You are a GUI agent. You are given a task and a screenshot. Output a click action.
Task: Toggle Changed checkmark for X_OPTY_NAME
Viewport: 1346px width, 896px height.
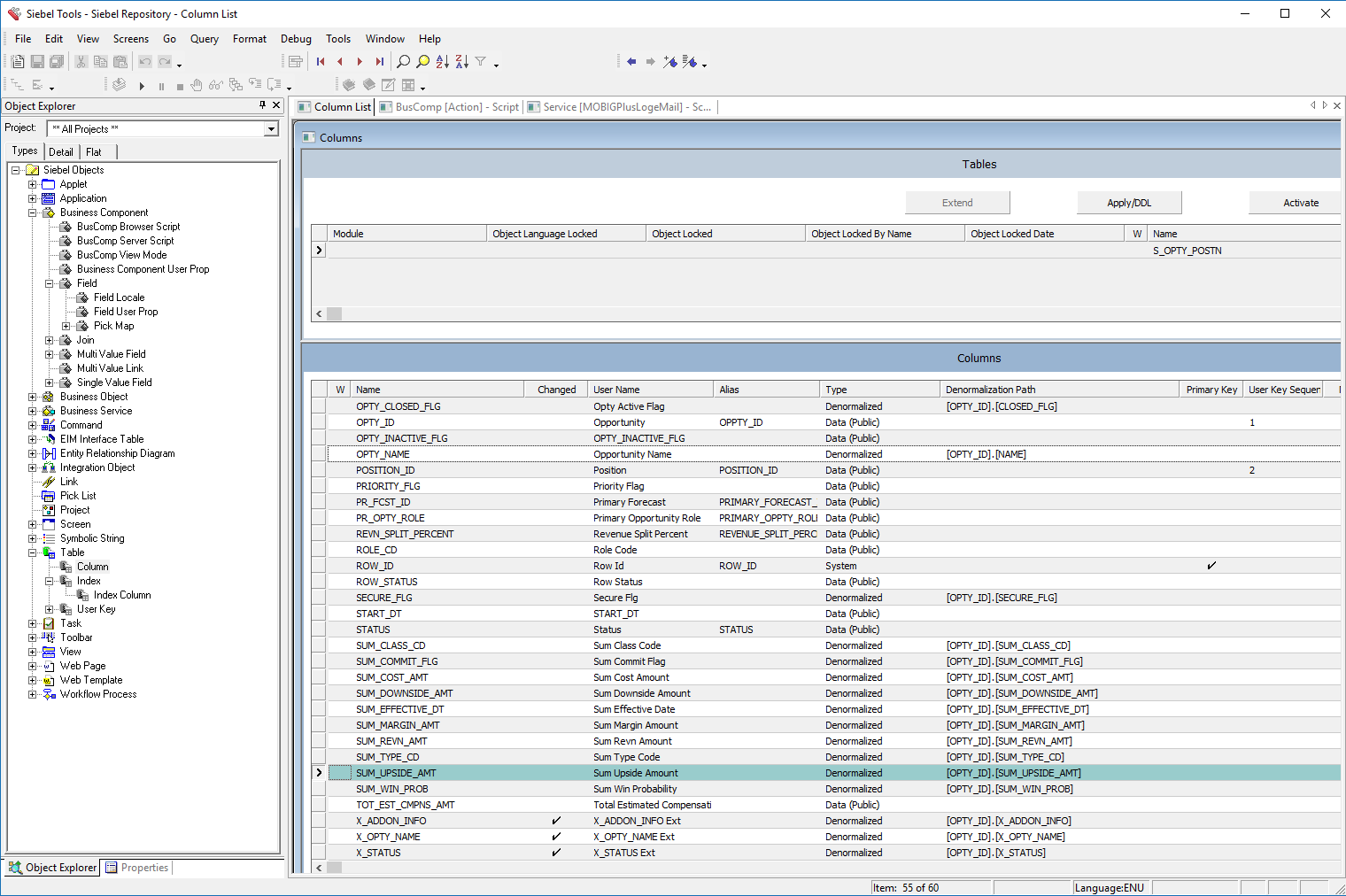click(x=556, y=837)
